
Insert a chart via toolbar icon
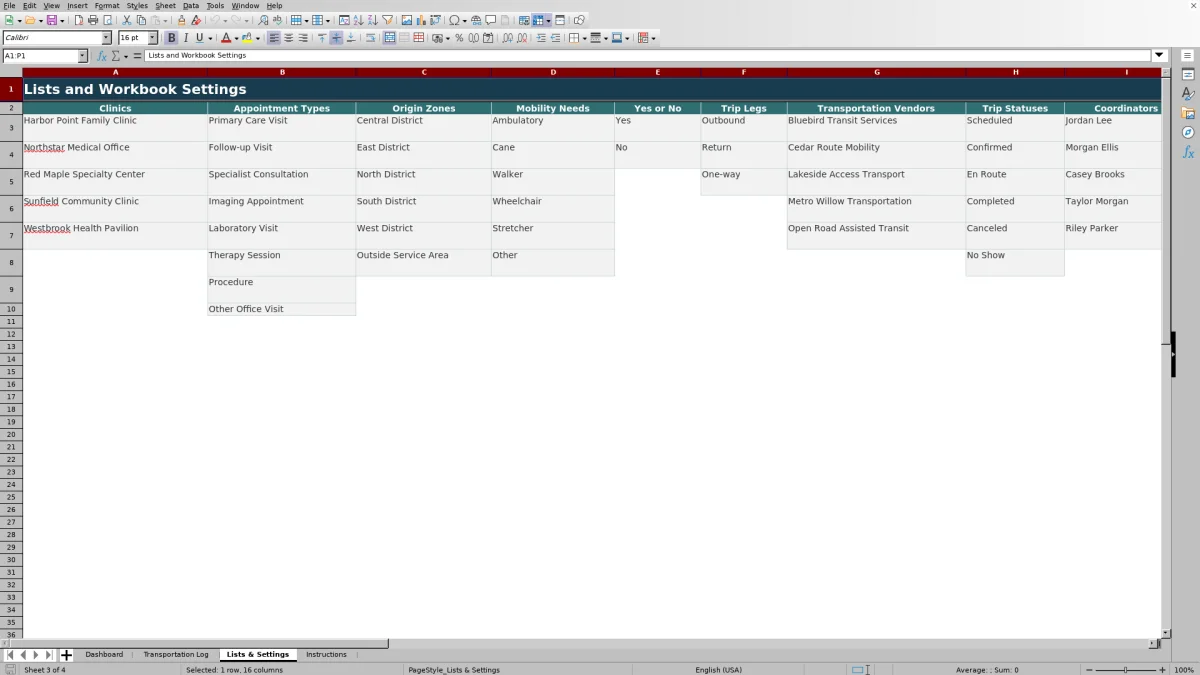click(x=420, y=20)
